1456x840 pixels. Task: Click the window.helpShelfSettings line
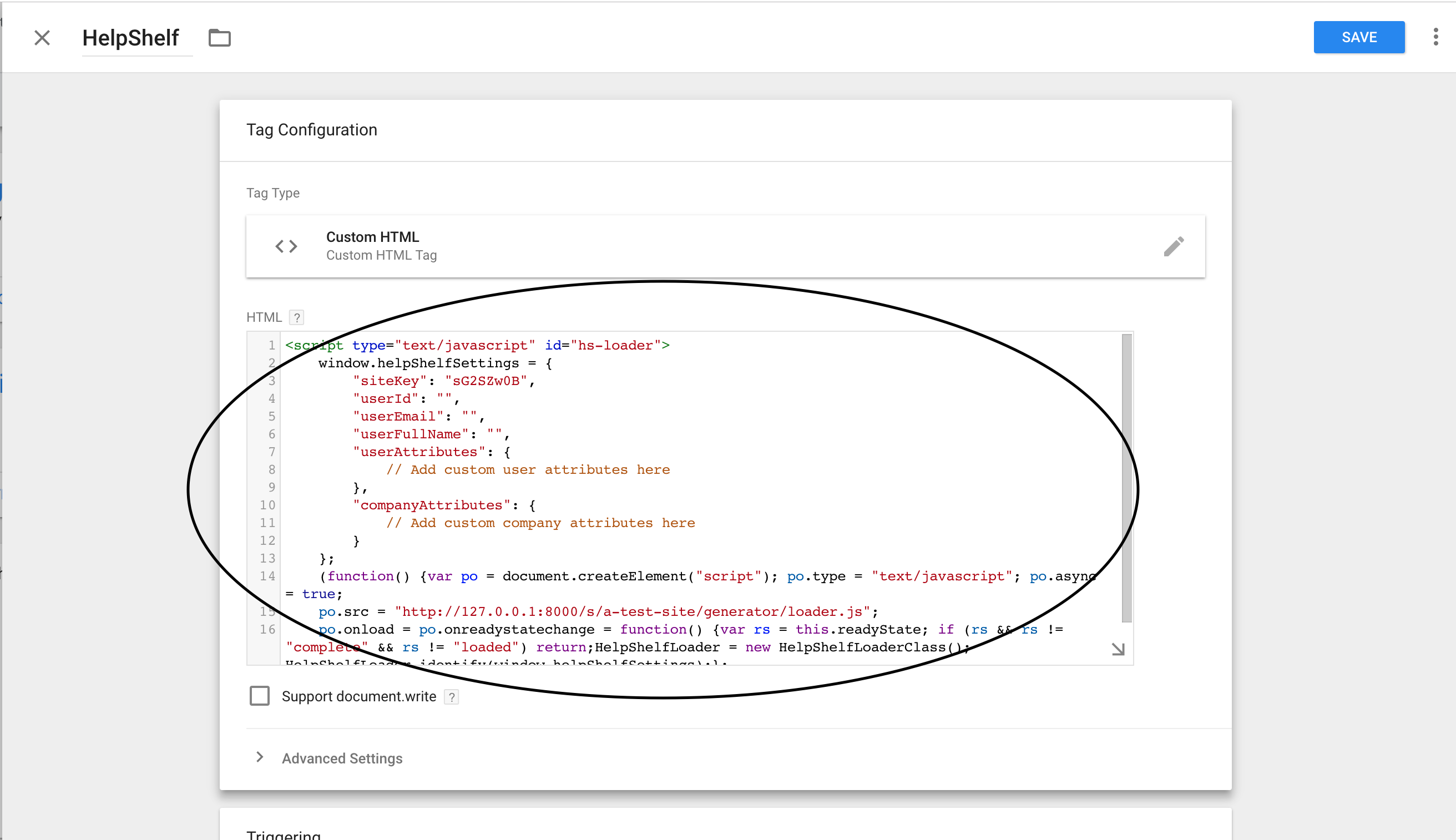click(436, 363)
